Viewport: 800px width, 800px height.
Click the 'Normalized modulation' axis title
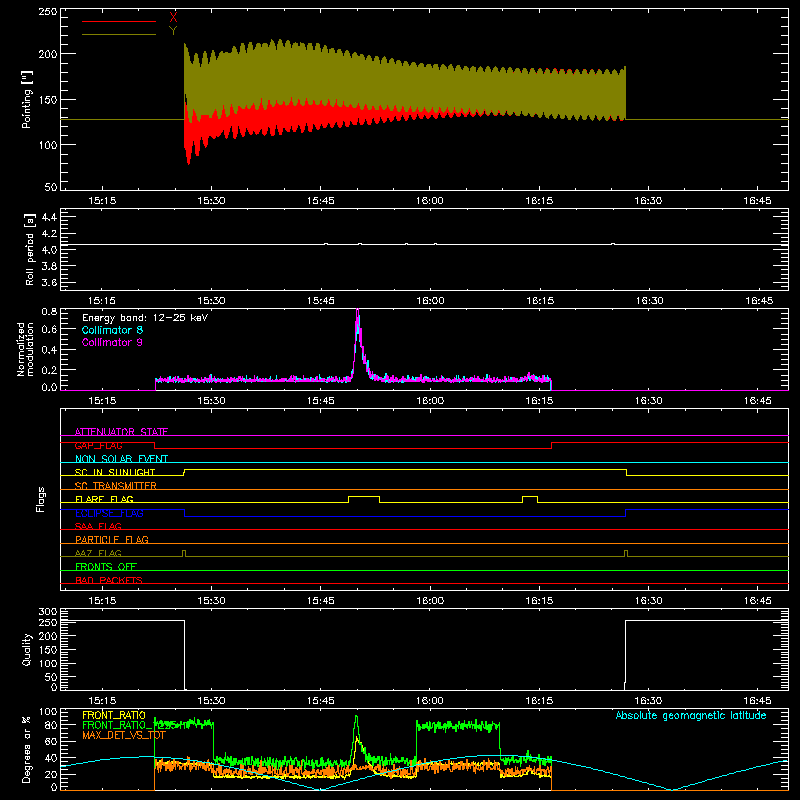pyautogui.click(x=25, y=349)
